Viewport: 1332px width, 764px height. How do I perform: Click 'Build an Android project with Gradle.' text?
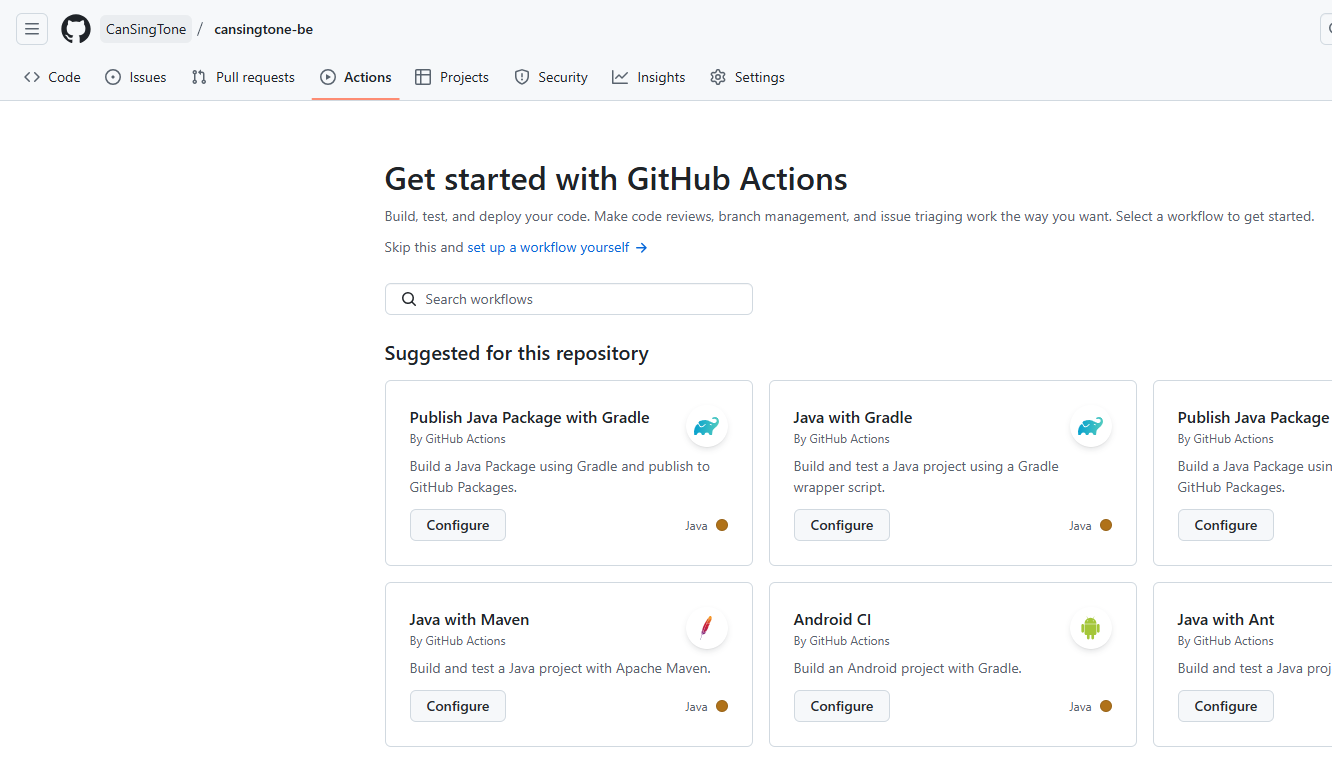click(x=907, y=668)
